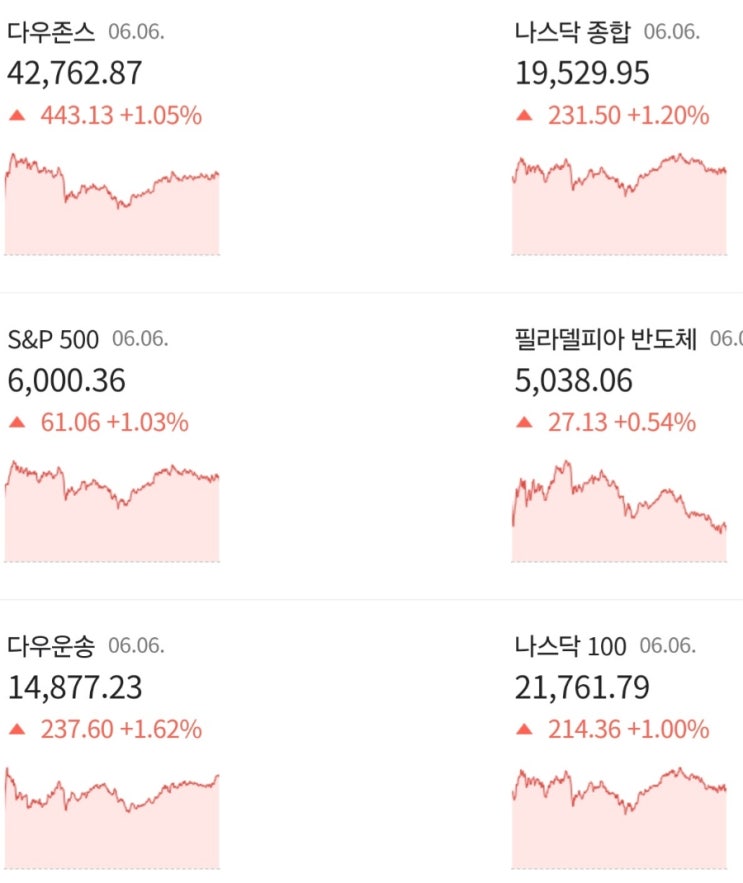View the 다우운송 sparkline chart
The height and width of the screenshot is (883, 743).
point(112,818)
